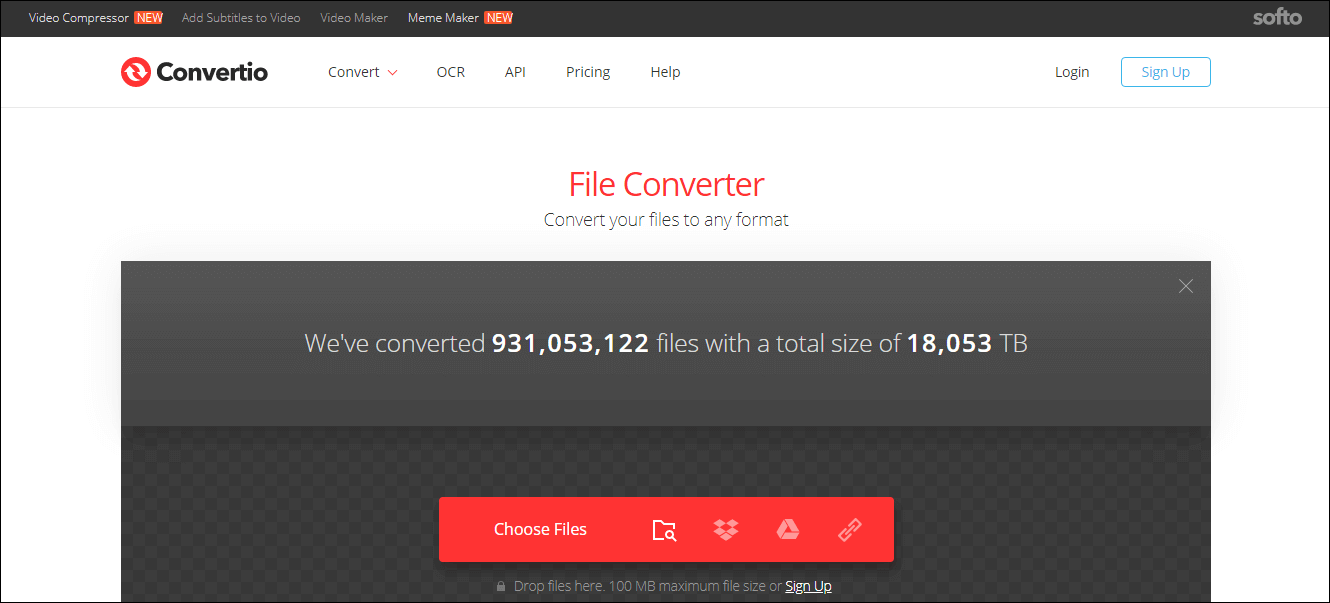Click the 931,053,122 files count
Viewport: 1330px width, 603px height.
pos(571,344)
